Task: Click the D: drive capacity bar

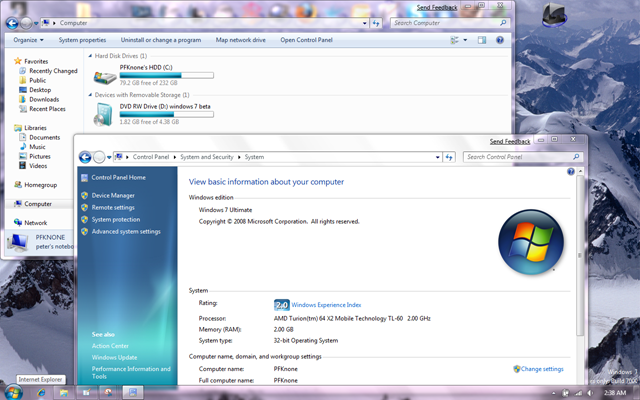Action: [167, 115]
